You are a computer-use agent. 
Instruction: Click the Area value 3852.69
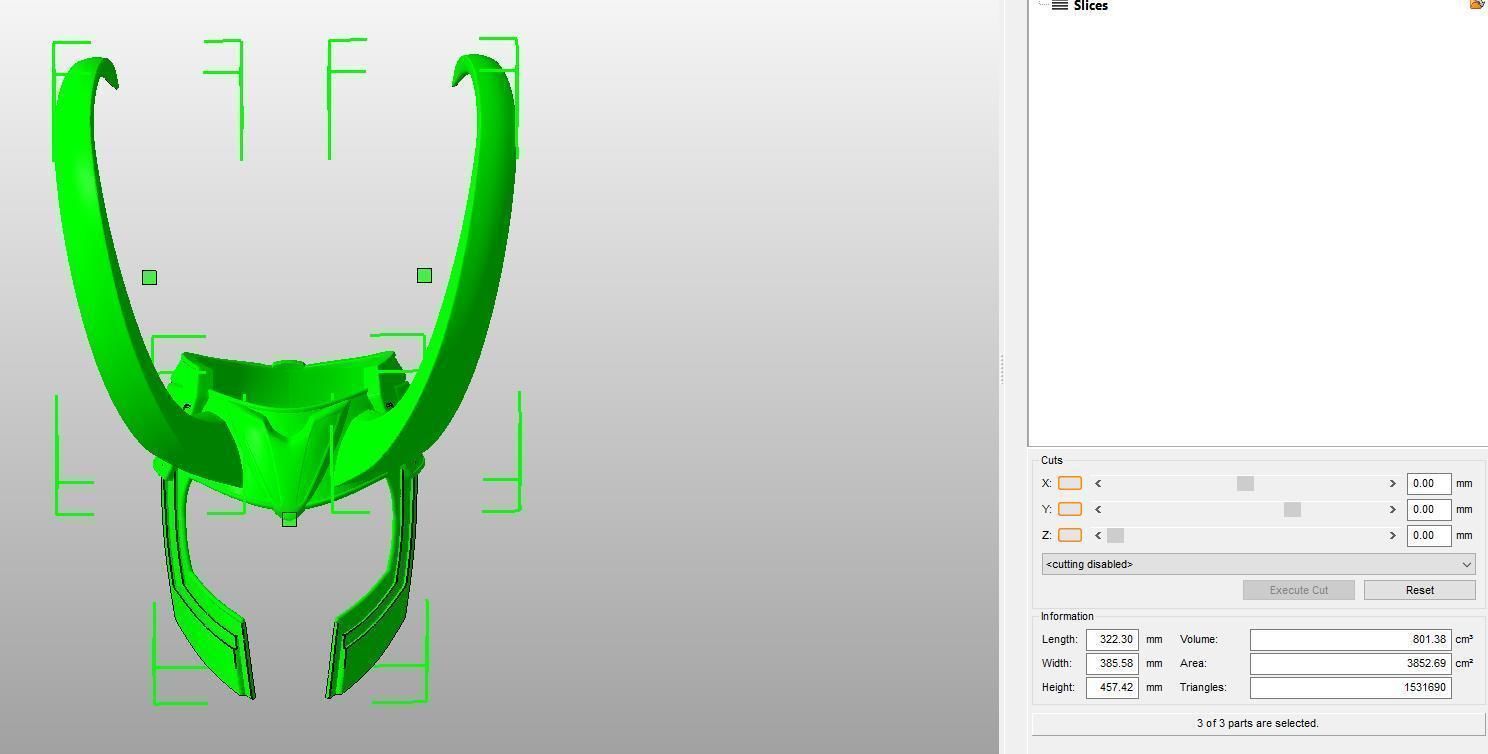(1350, 663)
